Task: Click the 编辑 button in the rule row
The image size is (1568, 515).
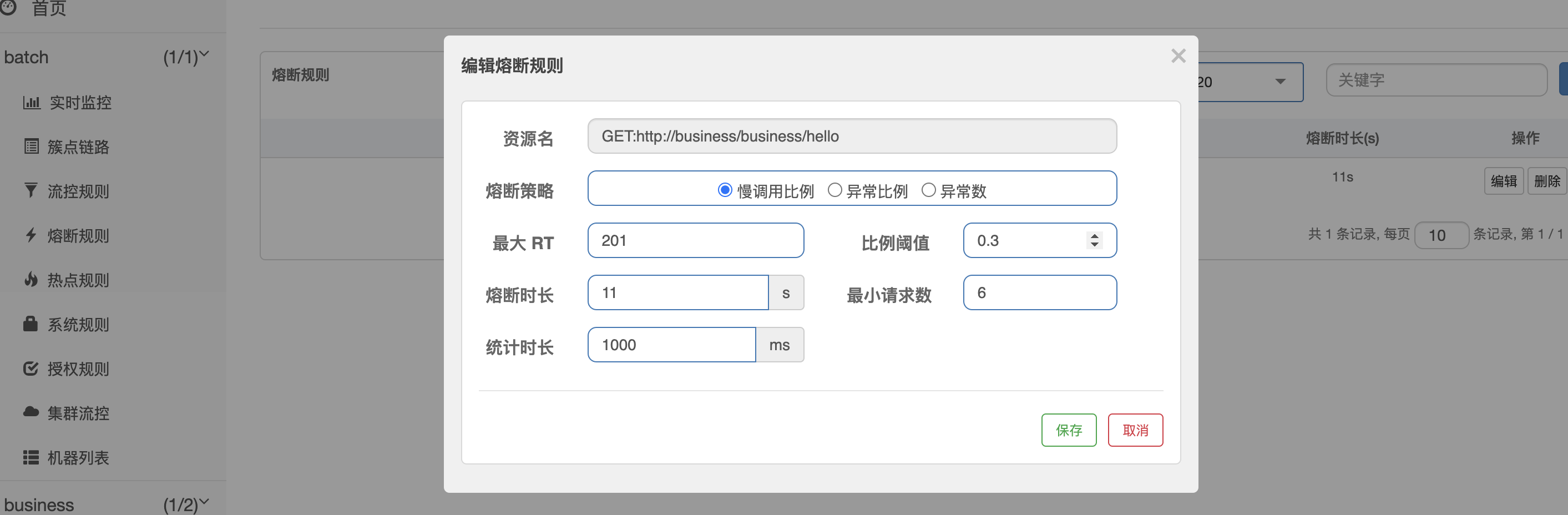Action: point(1504,181)
